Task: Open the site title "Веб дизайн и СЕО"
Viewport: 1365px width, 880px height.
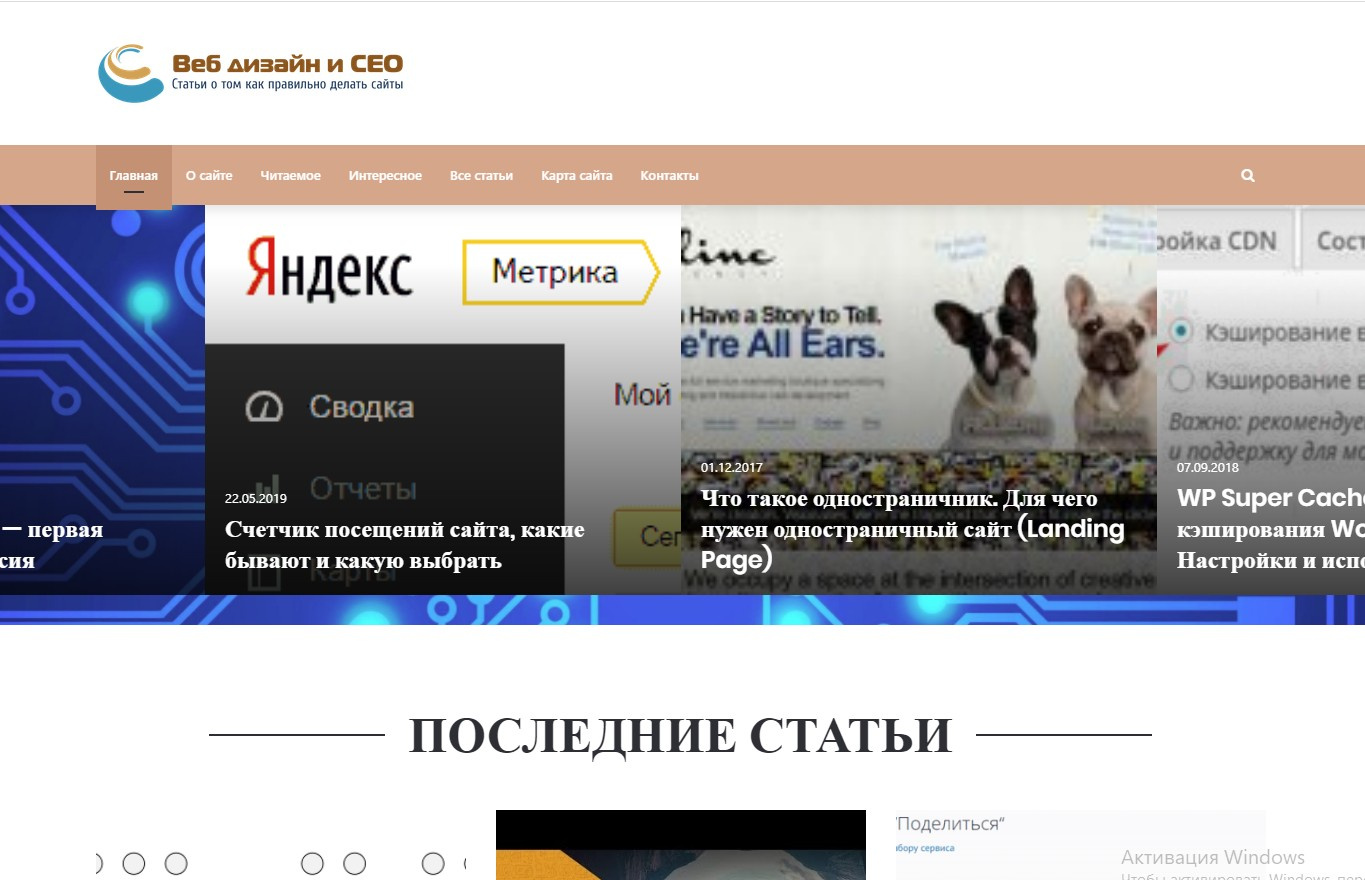Action: pos(288,64)
